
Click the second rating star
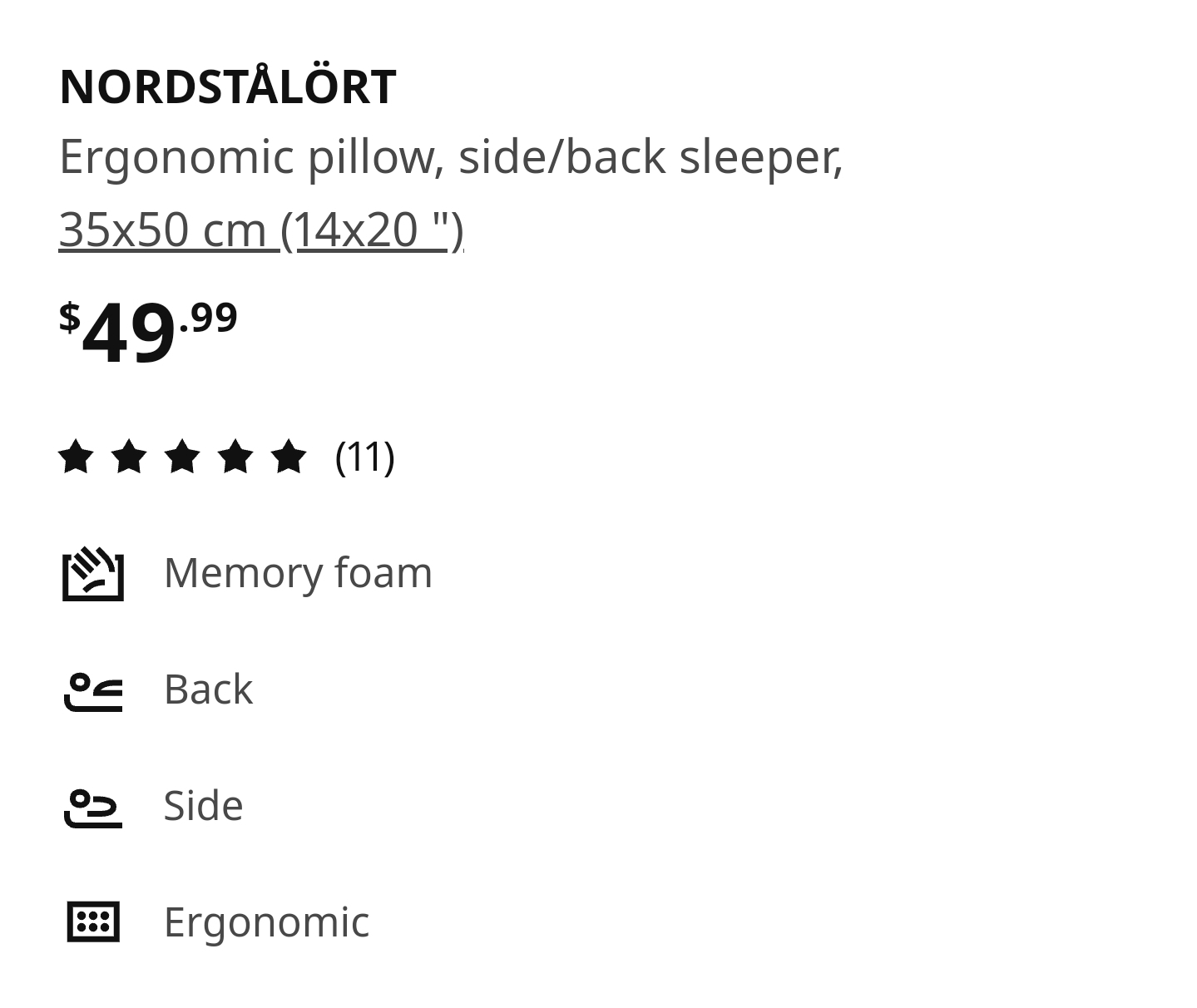click(x=129, y=457)
